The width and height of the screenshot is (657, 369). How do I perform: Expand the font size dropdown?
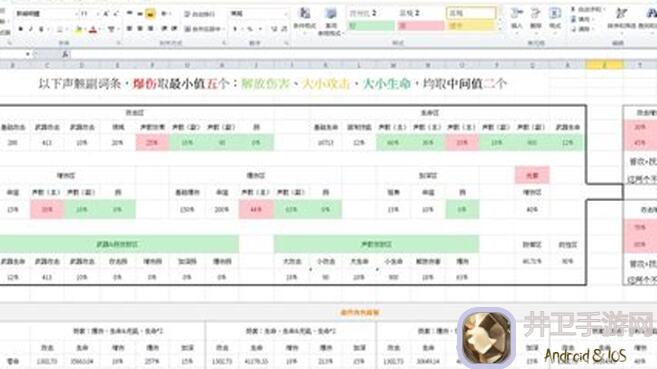[97, 14]
